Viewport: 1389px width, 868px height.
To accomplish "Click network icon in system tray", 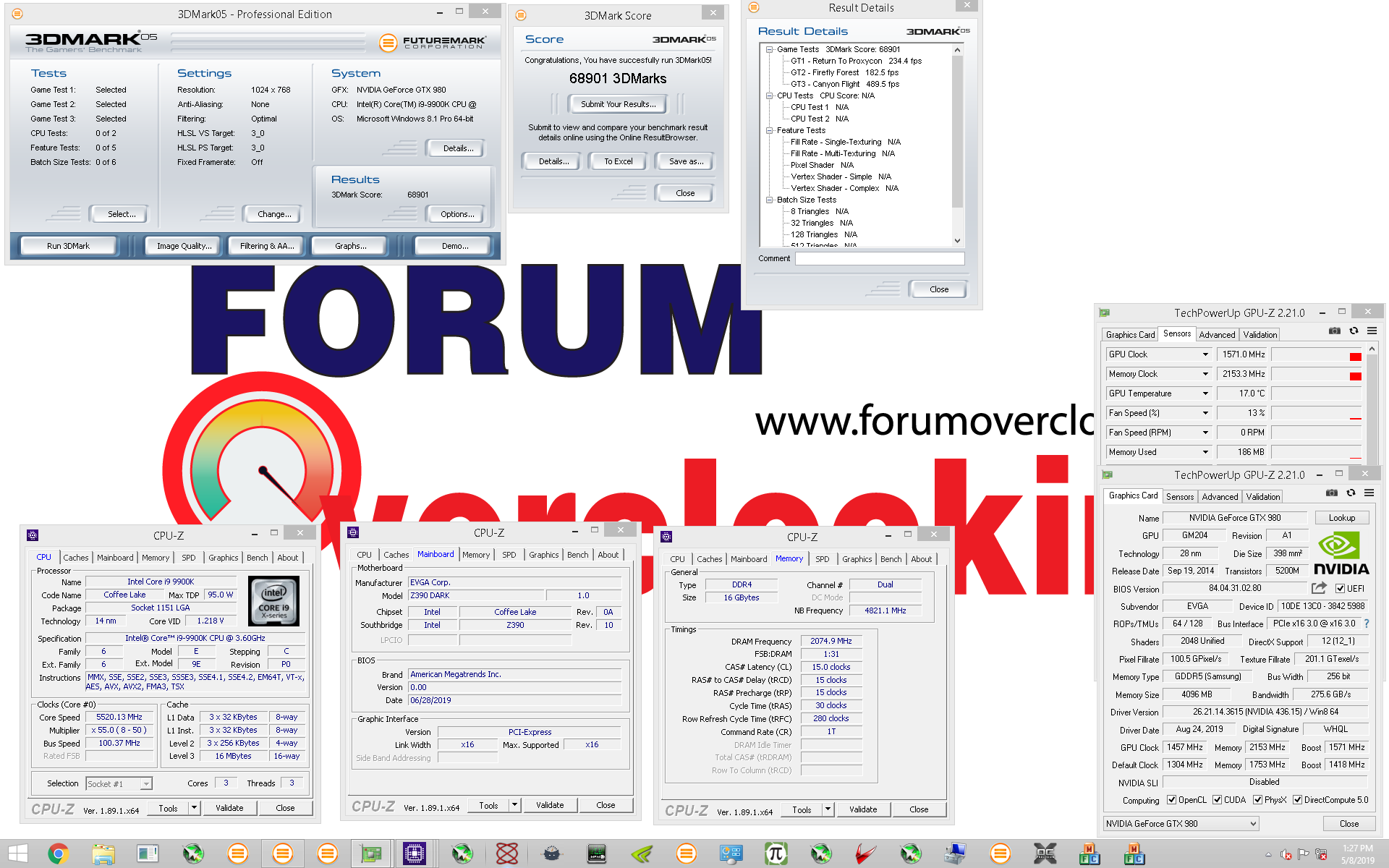I will pyautogui.click(x=1321, y=854).
